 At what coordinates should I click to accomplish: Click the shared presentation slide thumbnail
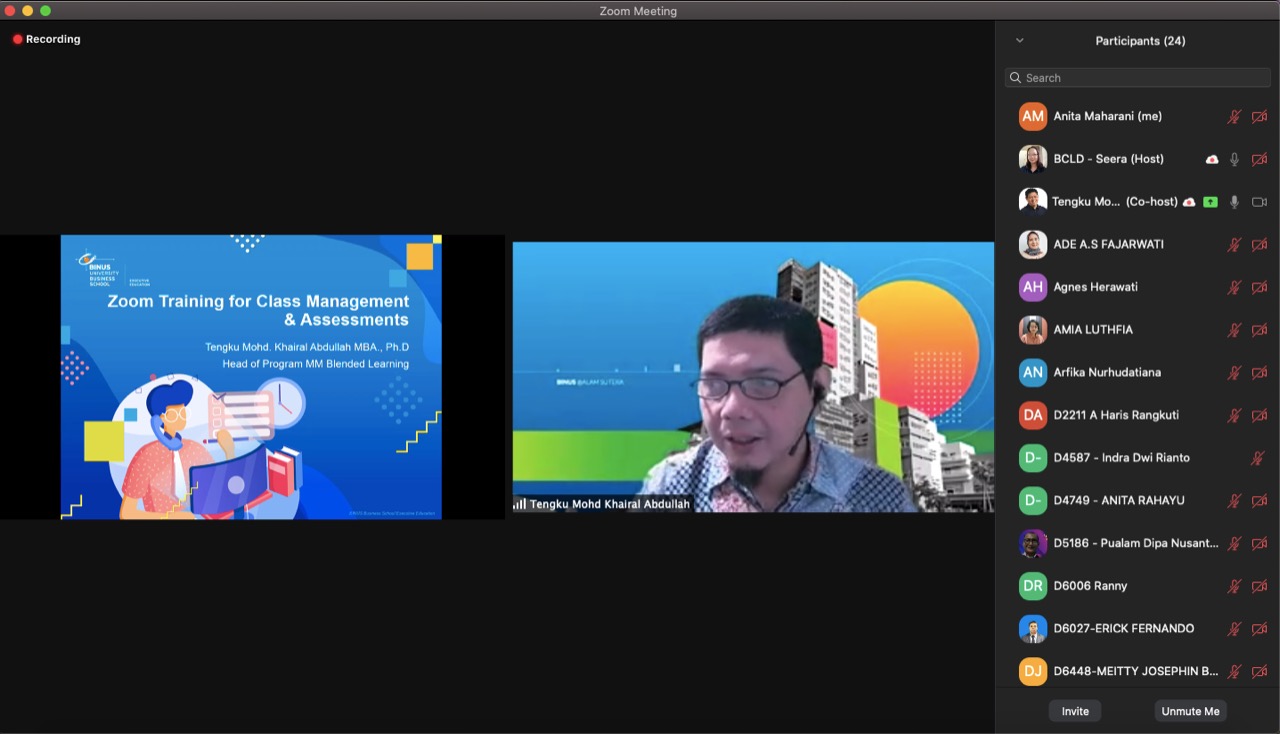[x=251, y=377]
